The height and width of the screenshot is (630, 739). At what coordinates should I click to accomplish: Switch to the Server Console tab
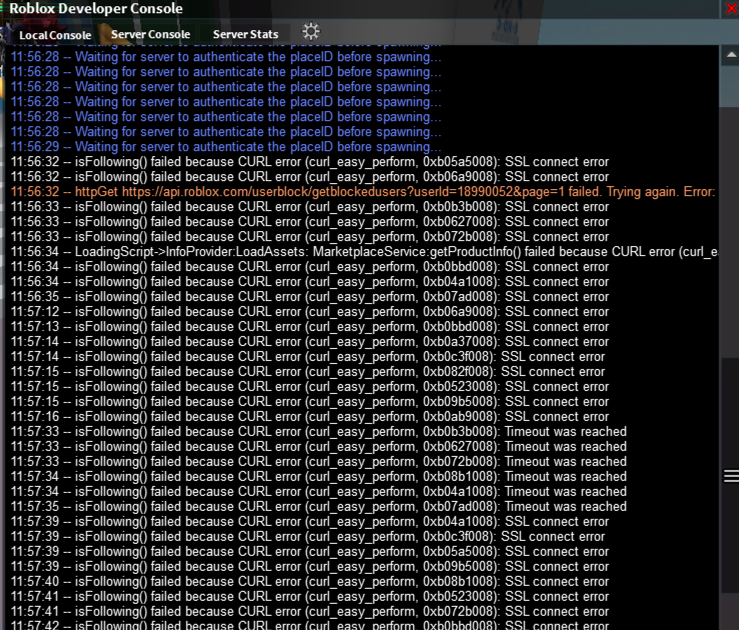(150, 34)
